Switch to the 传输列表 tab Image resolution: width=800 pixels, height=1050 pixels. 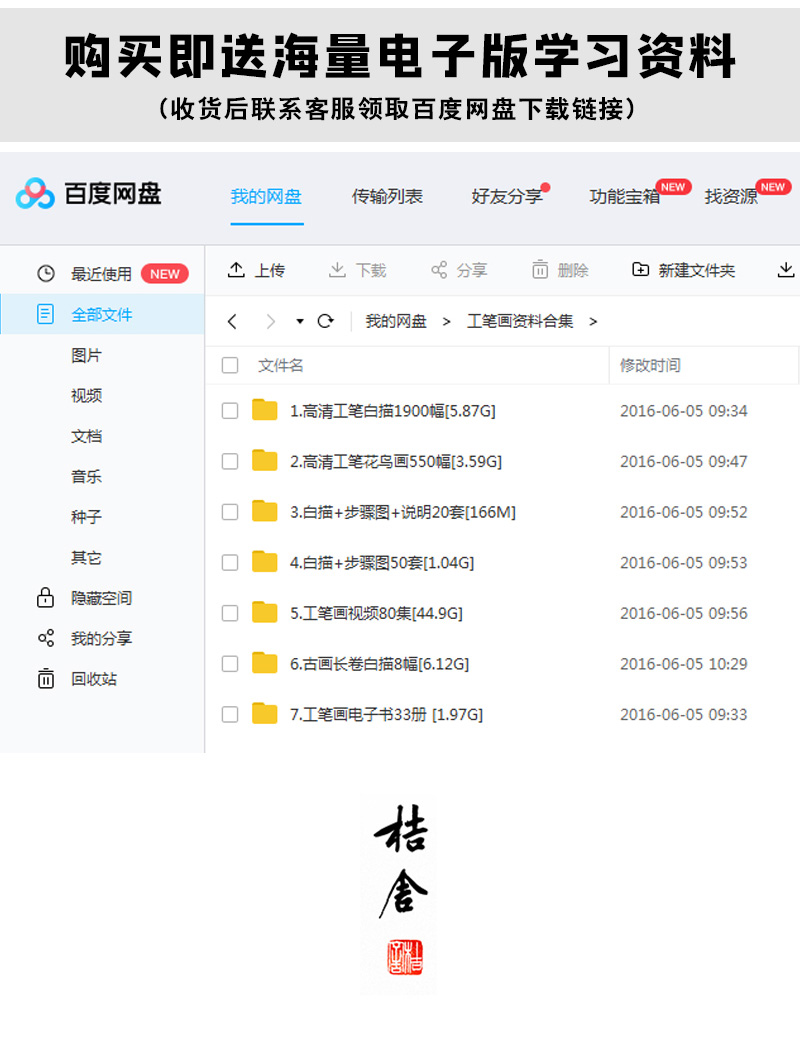[x=387, y=196]
